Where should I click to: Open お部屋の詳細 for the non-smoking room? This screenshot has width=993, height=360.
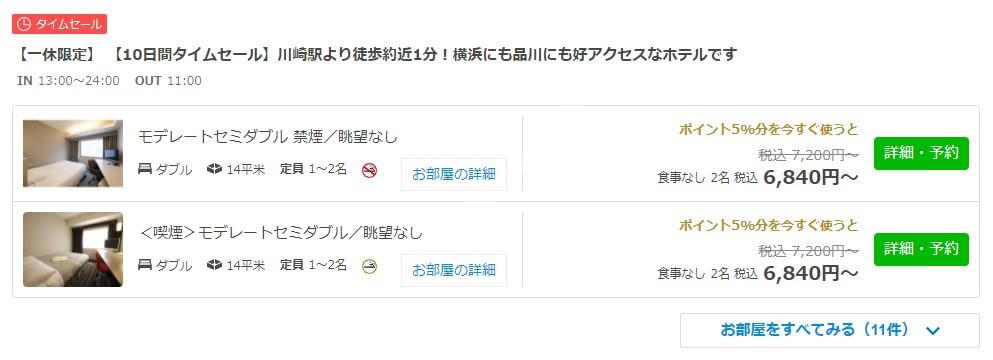[453, 174]
